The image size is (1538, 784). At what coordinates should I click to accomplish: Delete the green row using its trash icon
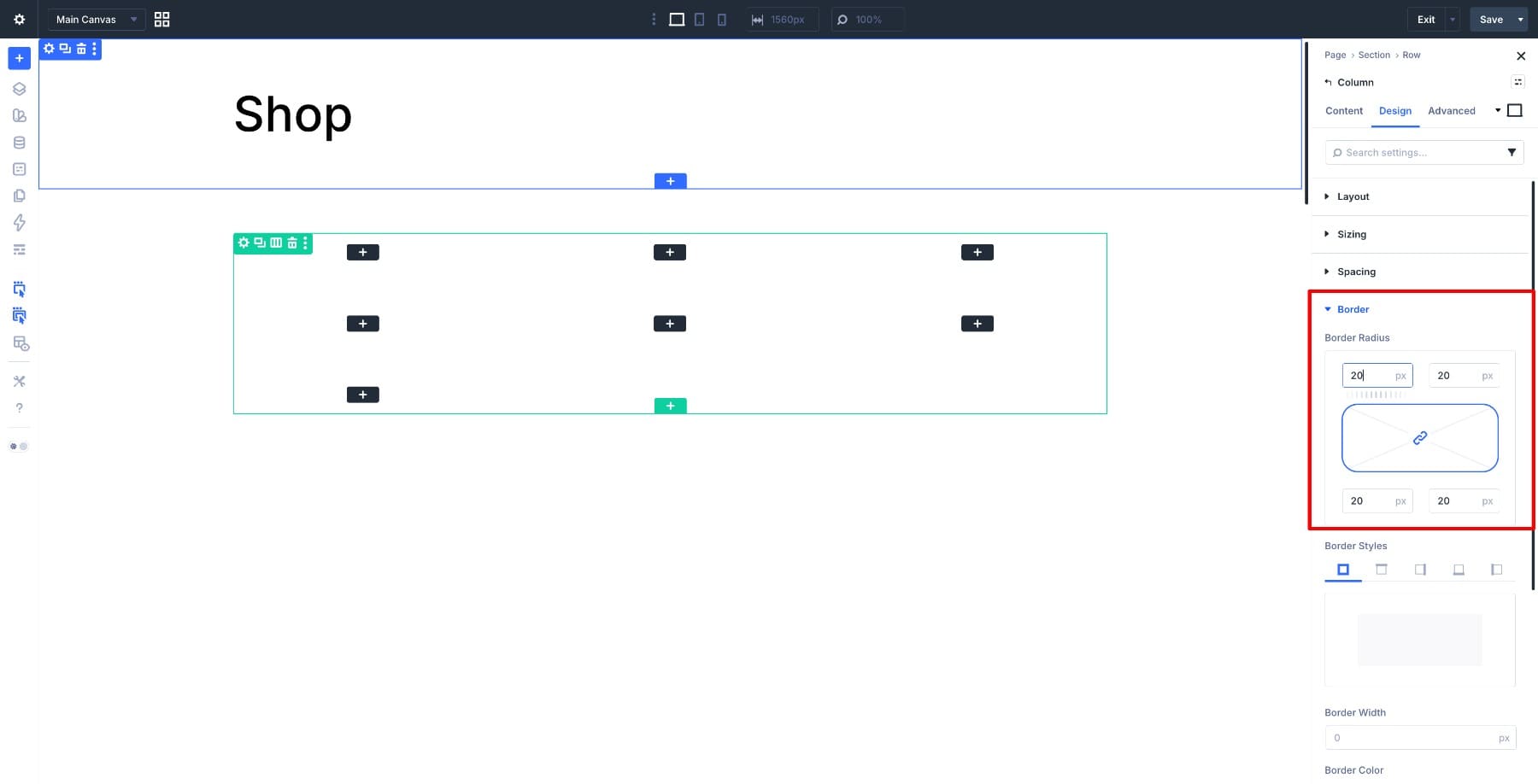pos(292,243)
